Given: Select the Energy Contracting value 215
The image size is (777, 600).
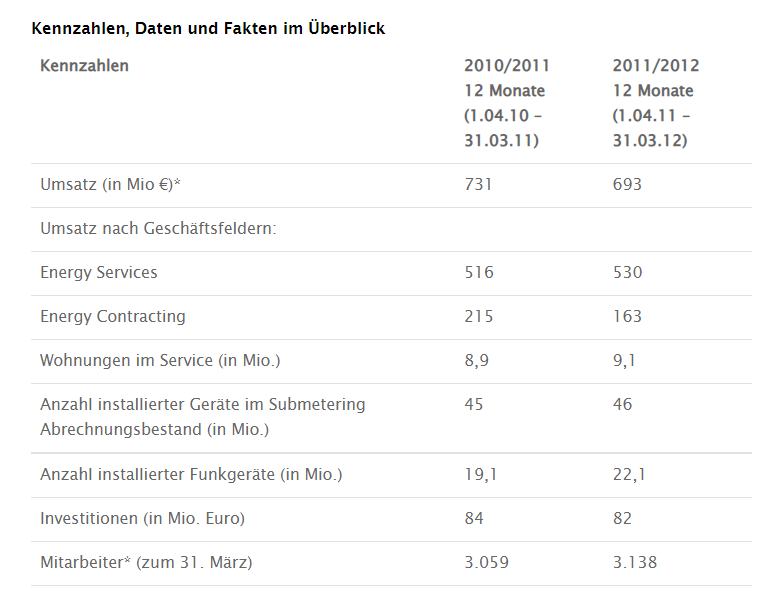Looking at the screenshot, I should [x=479, y=317].
